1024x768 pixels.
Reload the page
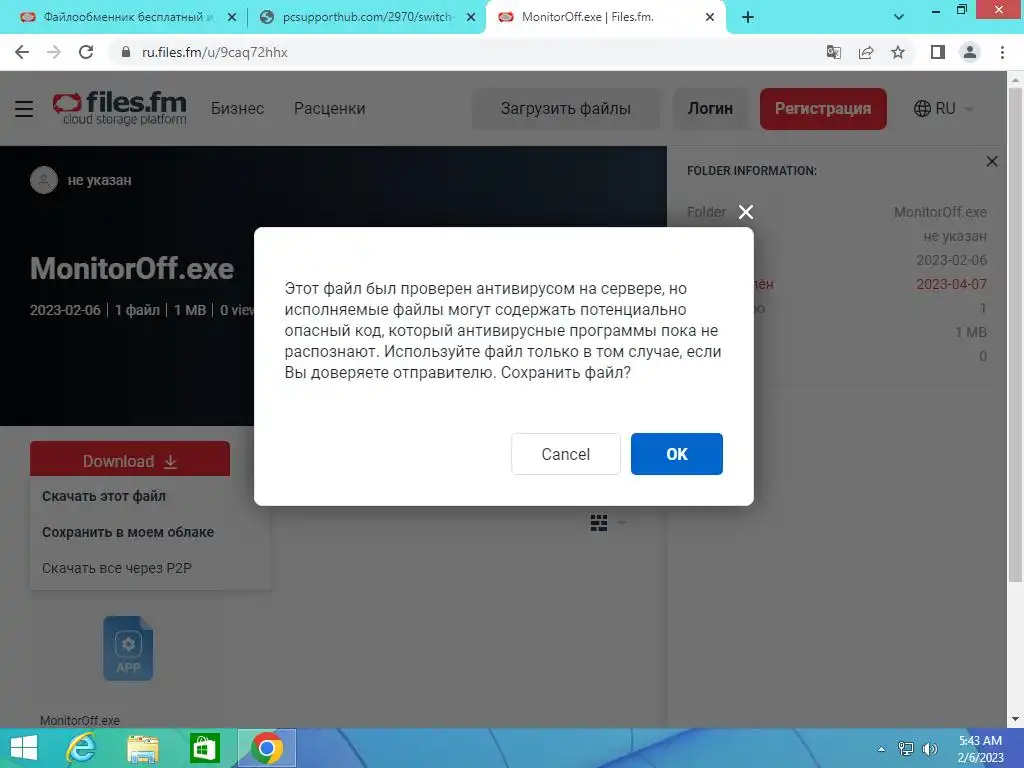tap(86, 52)
